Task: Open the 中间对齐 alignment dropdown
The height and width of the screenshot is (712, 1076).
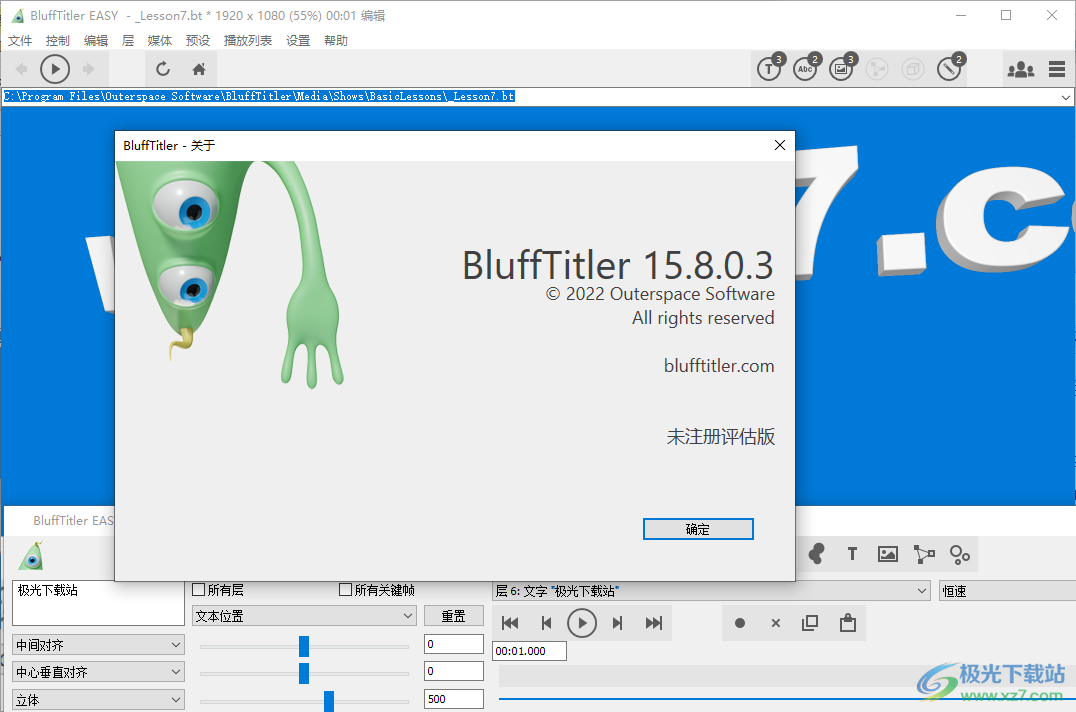Action: 99,645
